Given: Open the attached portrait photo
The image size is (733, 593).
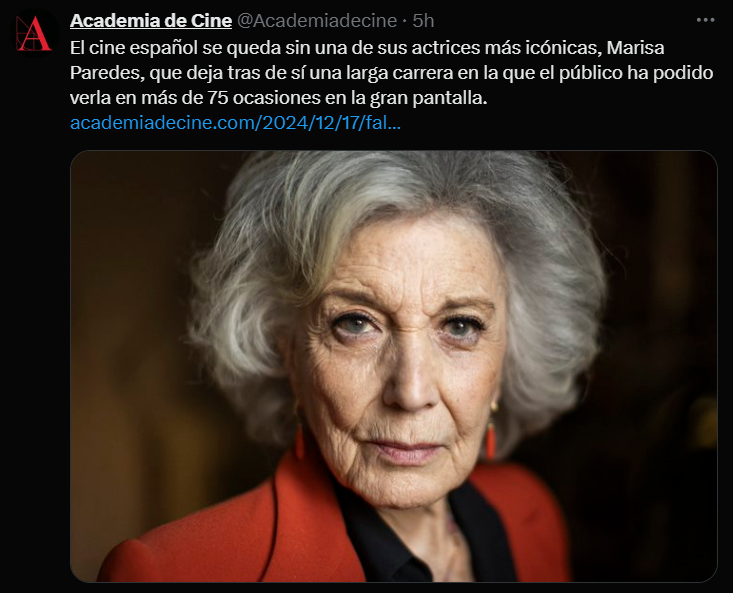Looking at the screenshot, I should (x=394, y=366).
